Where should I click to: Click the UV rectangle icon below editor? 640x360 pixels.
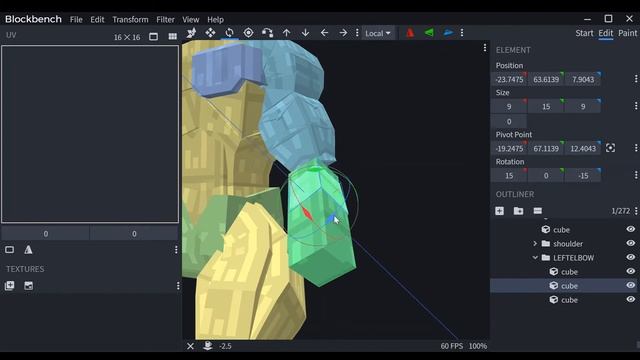click(9, 249)
